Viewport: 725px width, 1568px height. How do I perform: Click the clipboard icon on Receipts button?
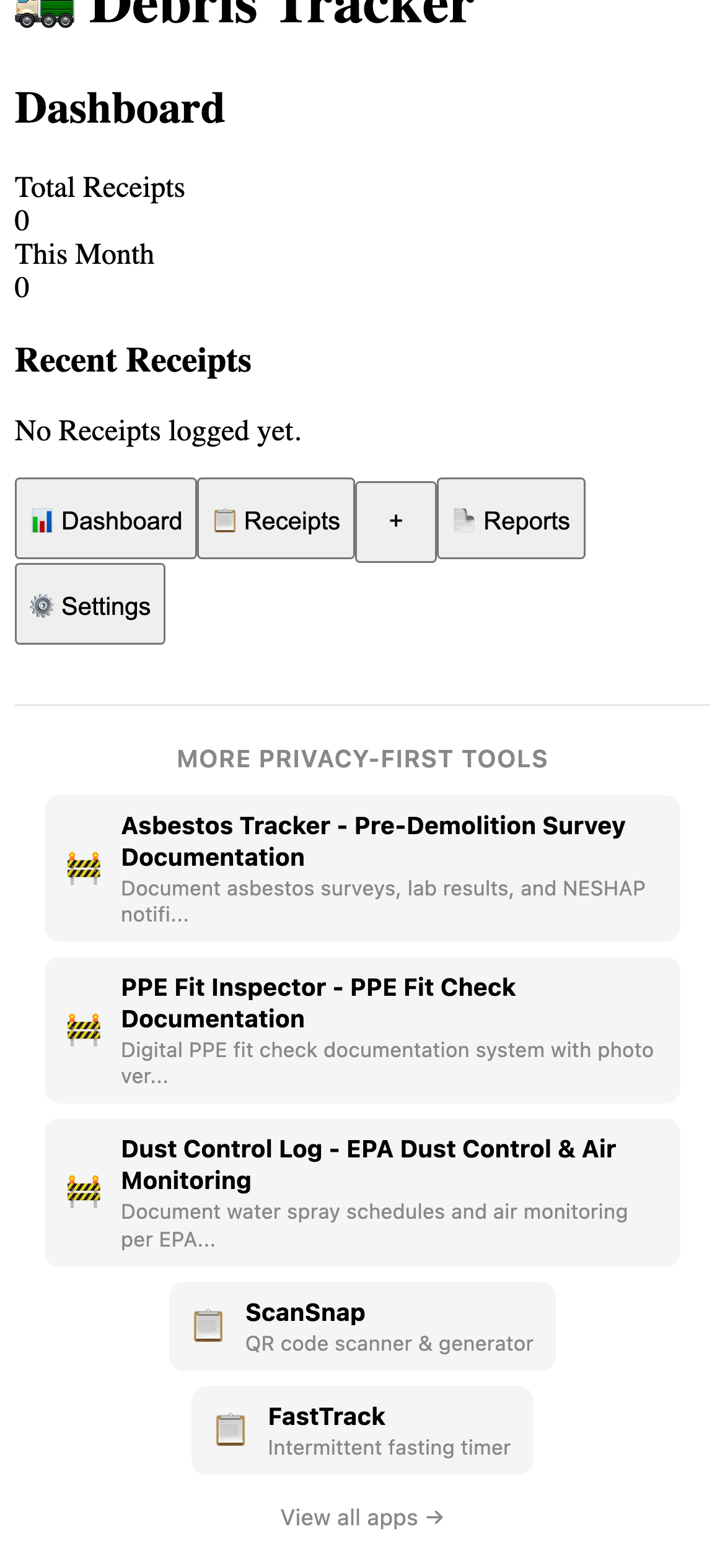[224, 521]
